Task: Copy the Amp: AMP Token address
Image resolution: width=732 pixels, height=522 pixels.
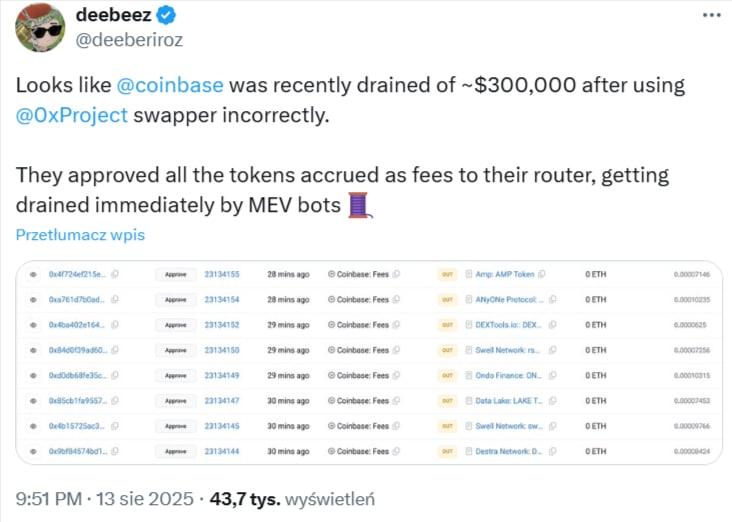Action: [544, 273]
